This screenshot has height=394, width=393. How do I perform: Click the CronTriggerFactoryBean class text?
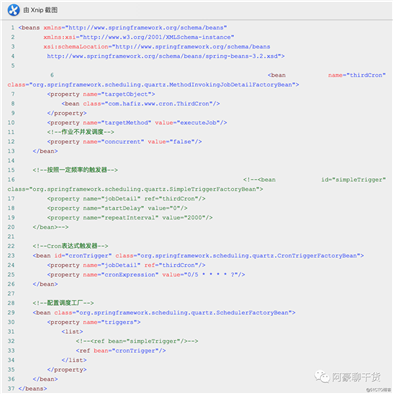[240, 256]
